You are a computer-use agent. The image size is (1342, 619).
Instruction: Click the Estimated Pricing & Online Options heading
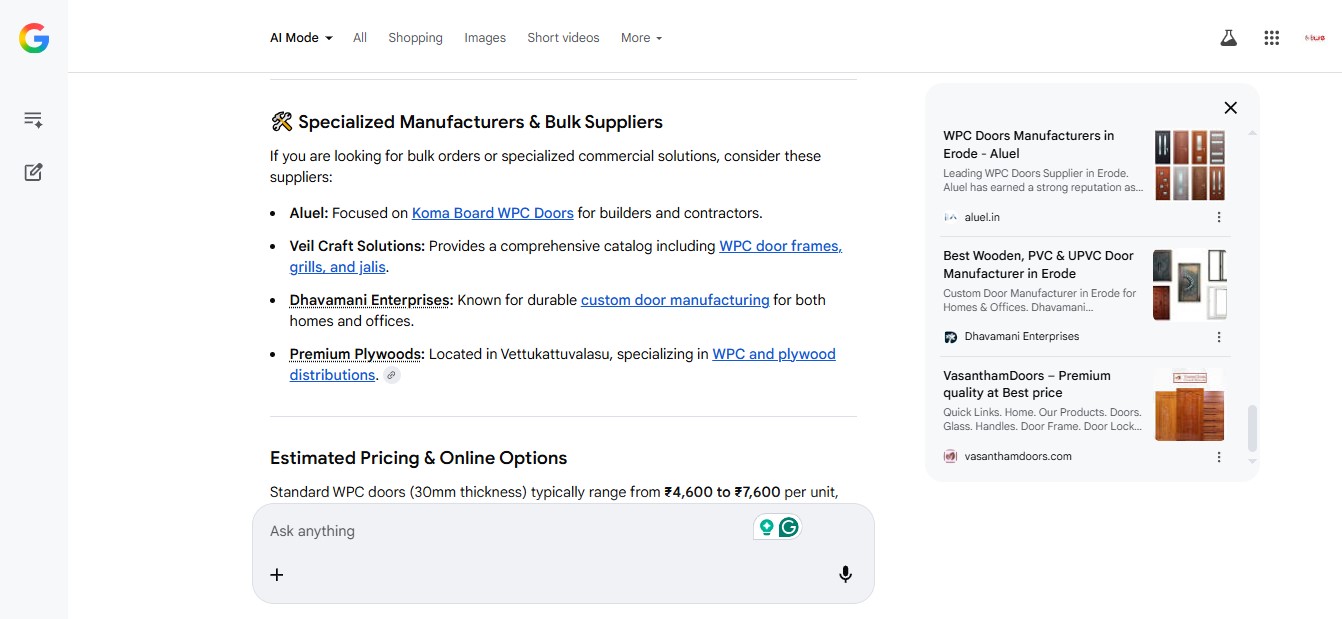tap(419, 458)
